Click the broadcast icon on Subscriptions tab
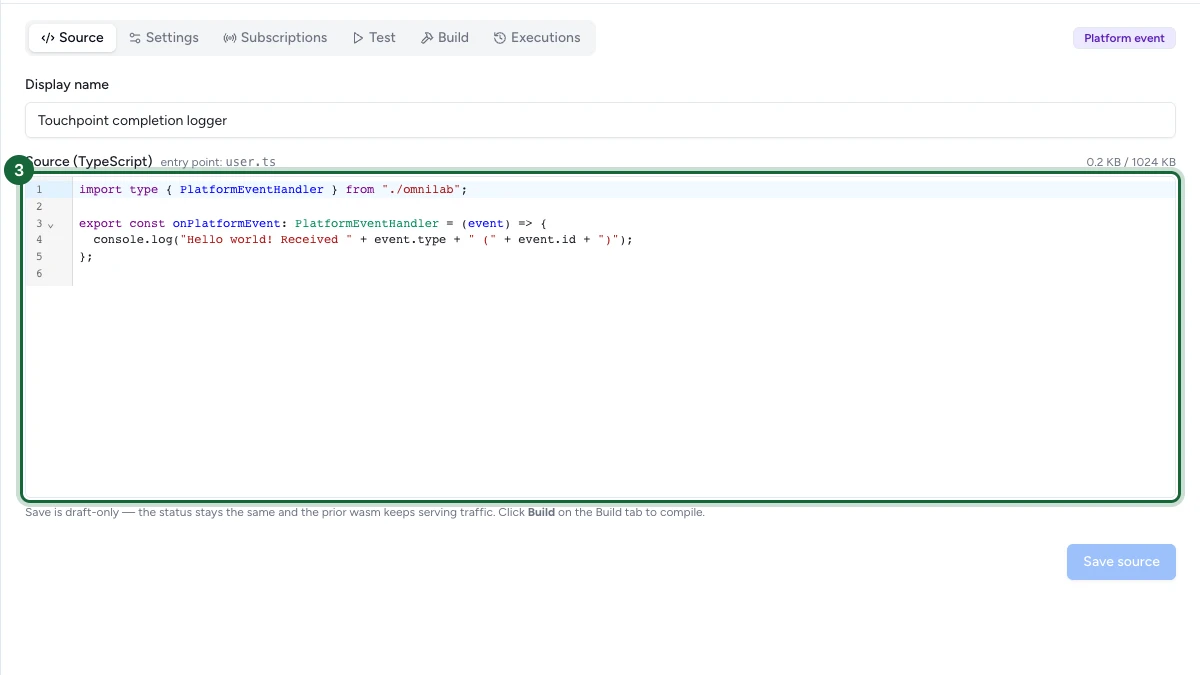The width and height of the screenshot is (1200, 675). coord(230,38)
